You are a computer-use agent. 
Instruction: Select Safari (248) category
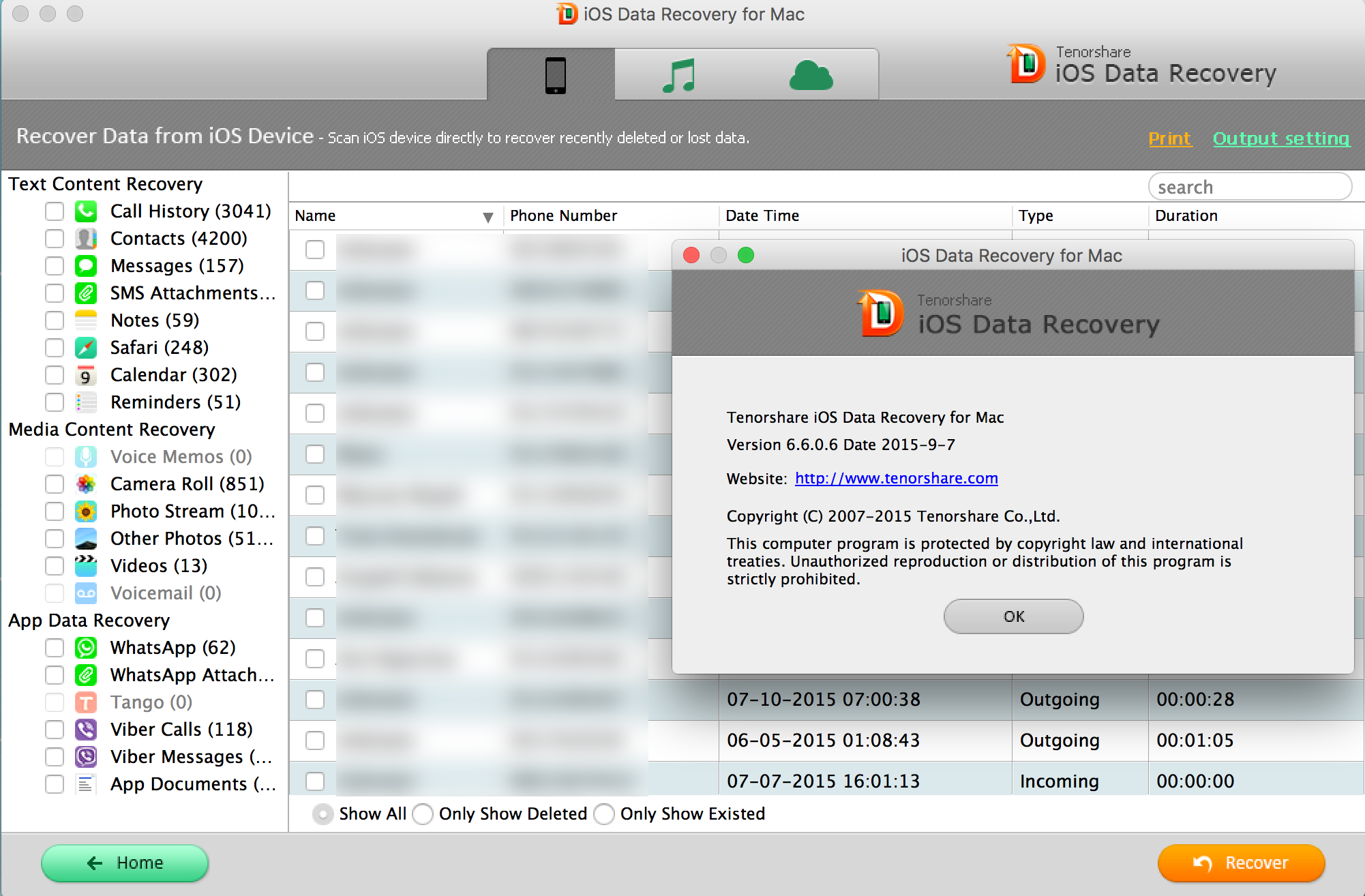(x=160, y=348)
